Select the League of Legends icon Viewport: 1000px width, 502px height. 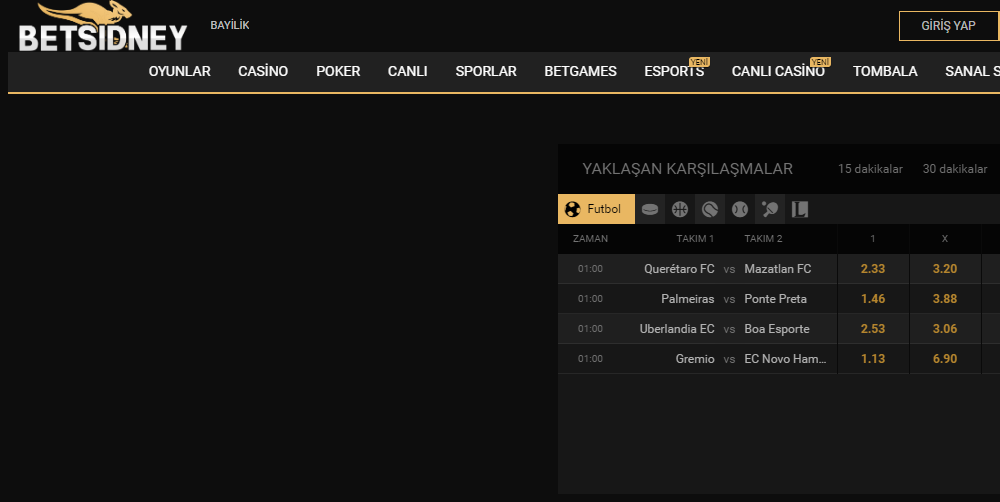[800, 209]
